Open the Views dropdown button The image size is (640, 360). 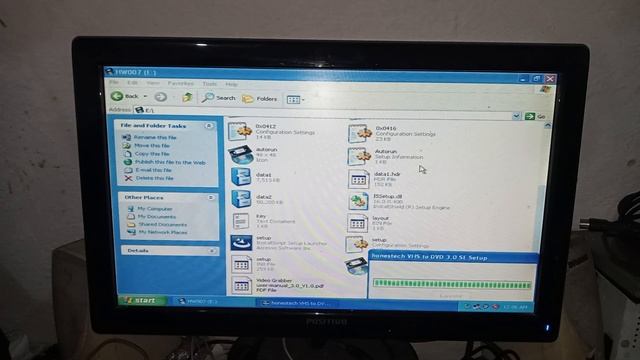(x=296, y=100)
